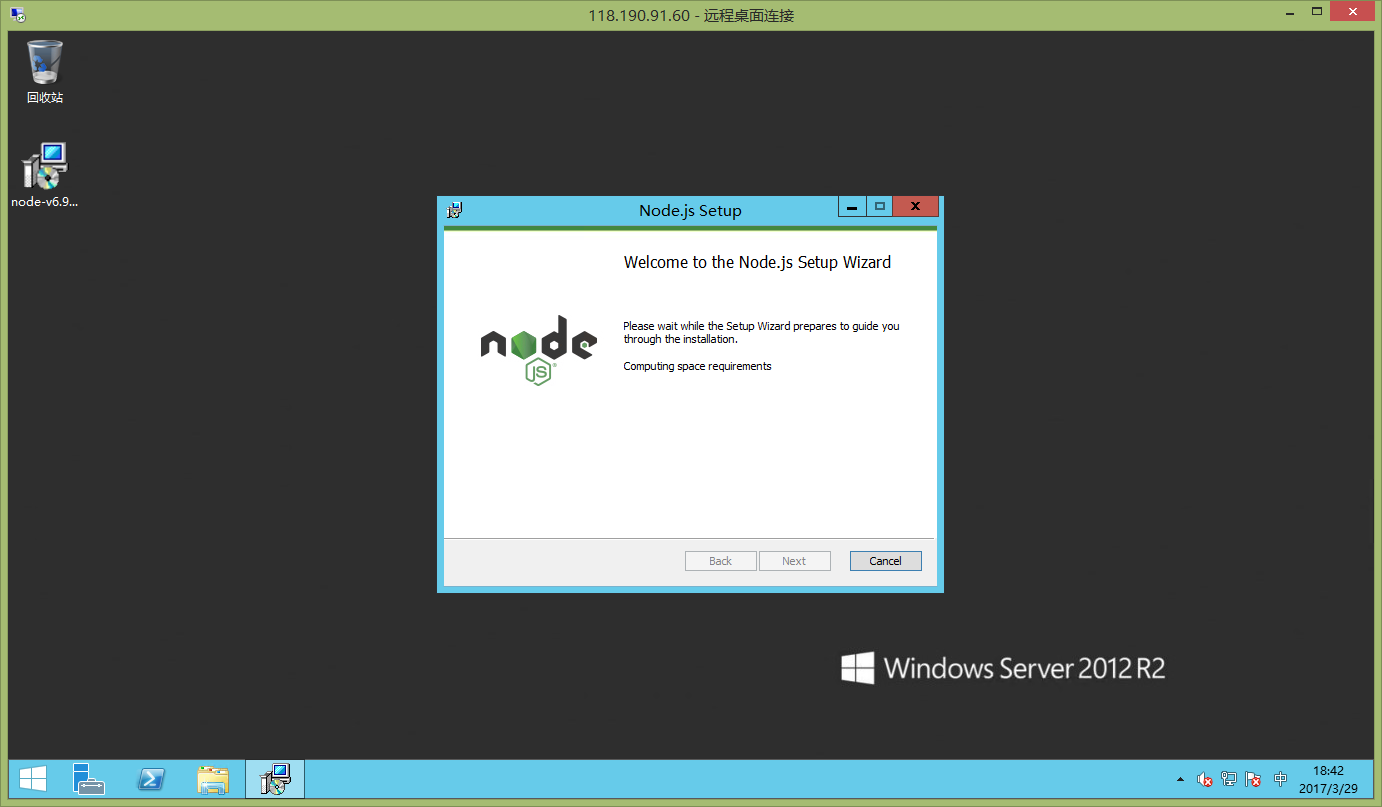Launch Server Manager from the taskbar

(x=90, y=779)
